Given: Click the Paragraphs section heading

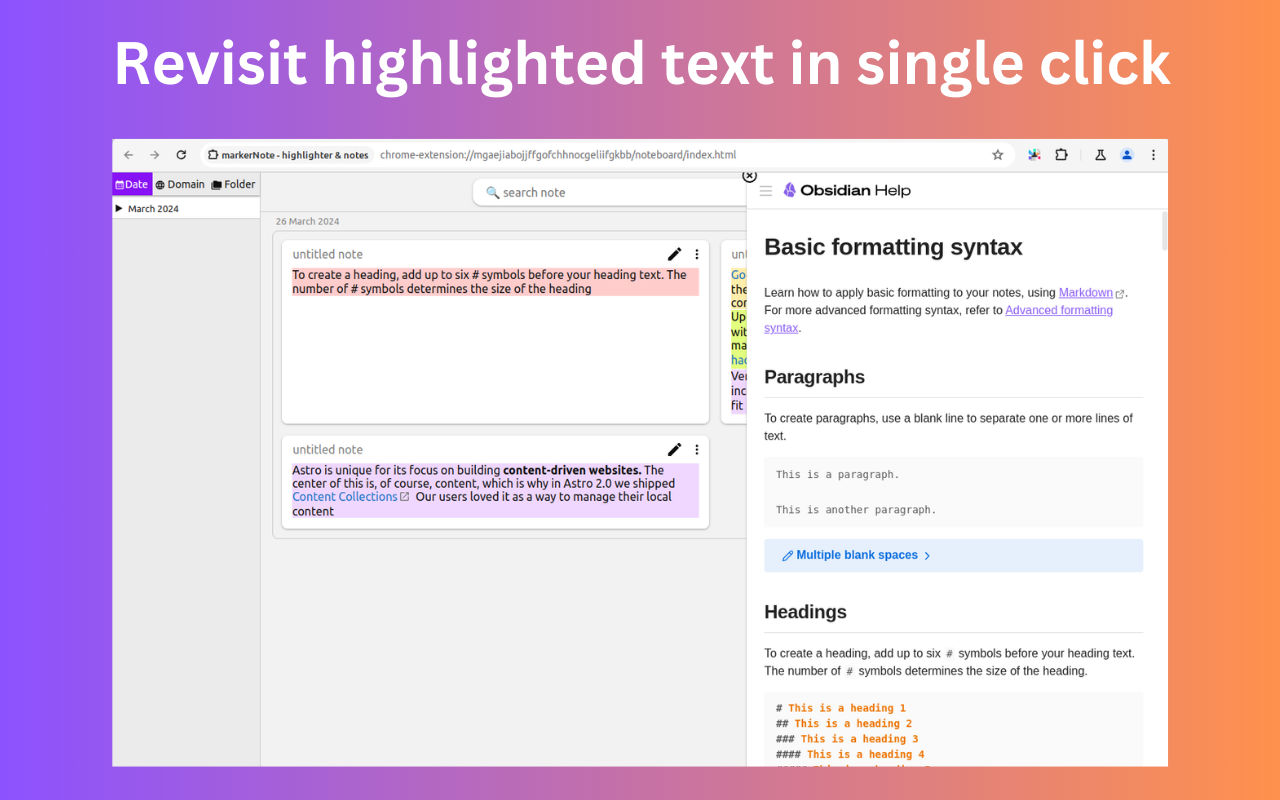Looking at the screenshot, I should [814, 377].
